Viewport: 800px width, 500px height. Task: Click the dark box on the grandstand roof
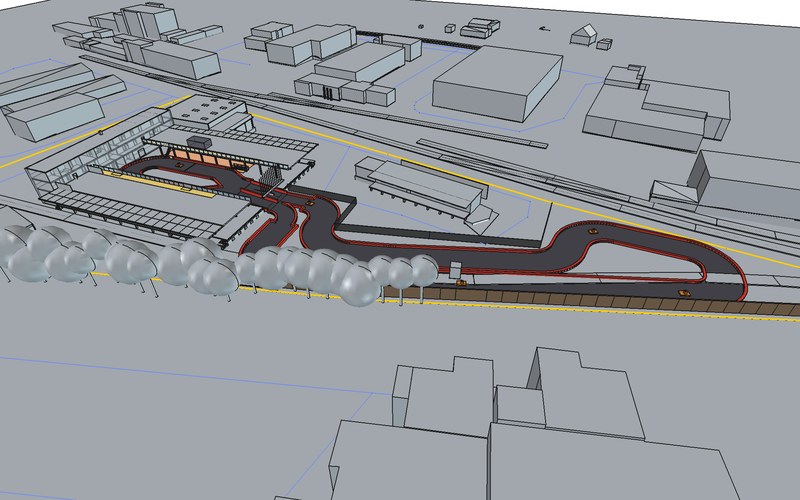[x=199, y=142]
